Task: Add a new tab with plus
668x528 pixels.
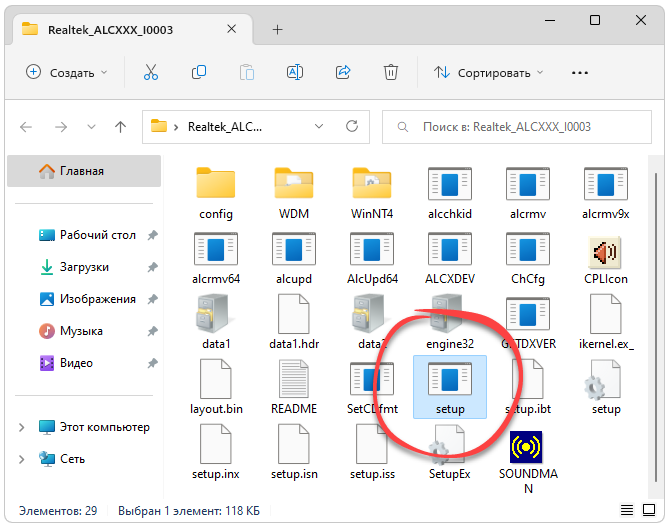Action: pyautogui.click(x=277, y=29)
